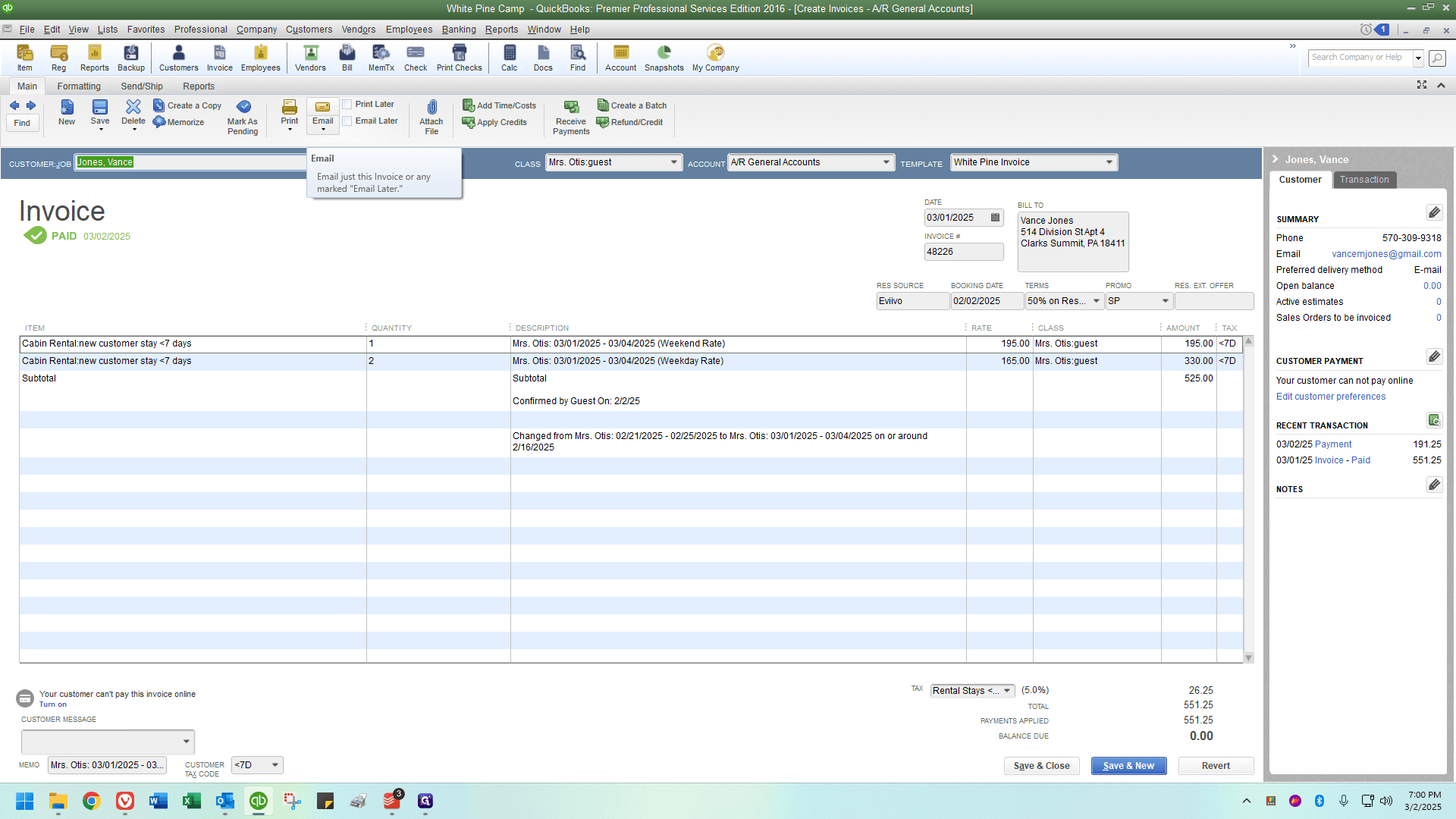The image size is (1456, 819).
Task: Open the Template dropdown showing White Pine Invoice
Action: point(1109,162)
